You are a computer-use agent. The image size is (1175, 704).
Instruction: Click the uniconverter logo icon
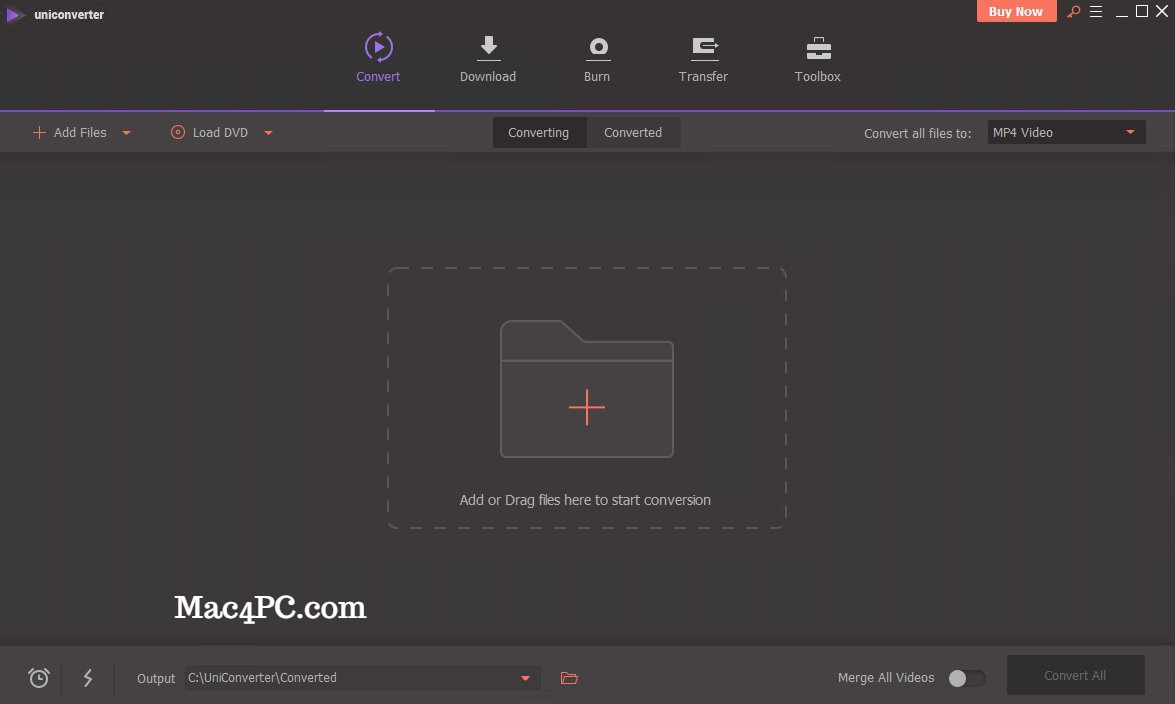pyautogui.click(x=14, y=14)
